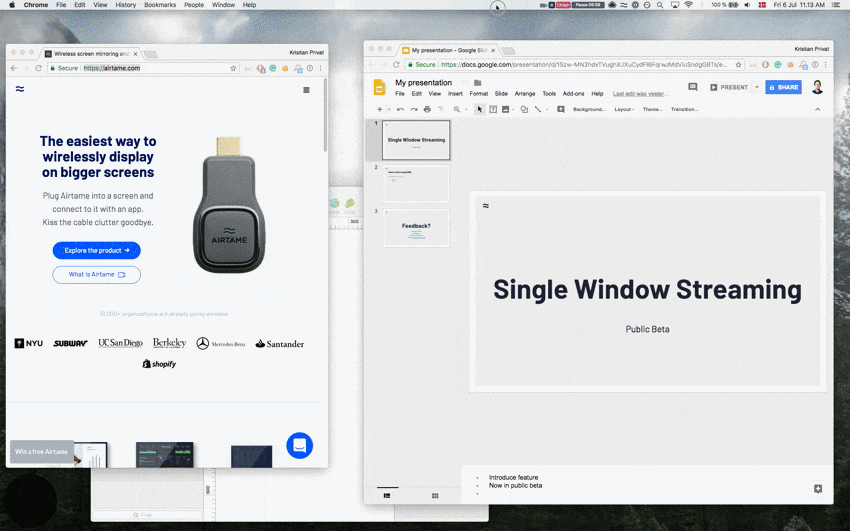Go back in Airtame browser window
Screen dimensions: 850x531
(14, 68)
